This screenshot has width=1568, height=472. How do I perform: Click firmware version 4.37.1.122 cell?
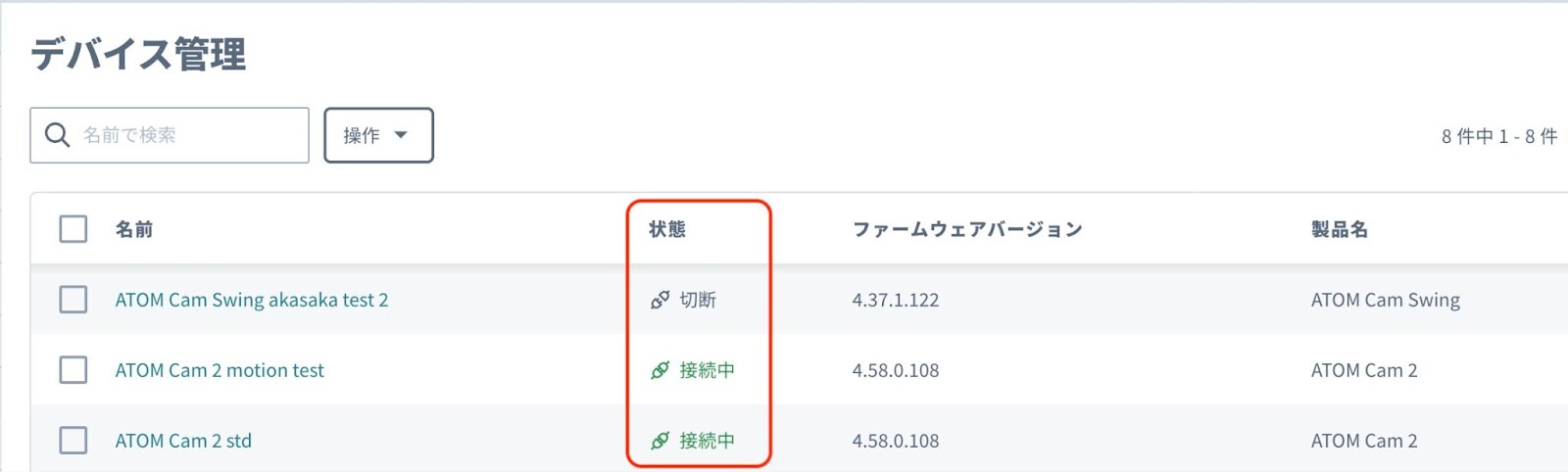pyautogui.click(x=896, y=300)
